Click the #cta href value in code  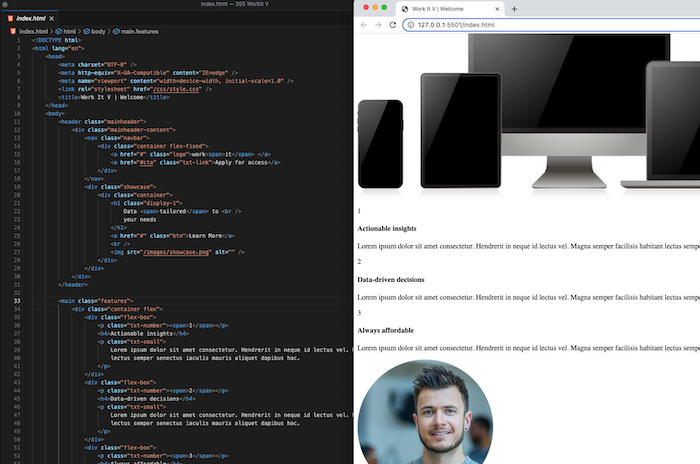[x=146, y=163]
